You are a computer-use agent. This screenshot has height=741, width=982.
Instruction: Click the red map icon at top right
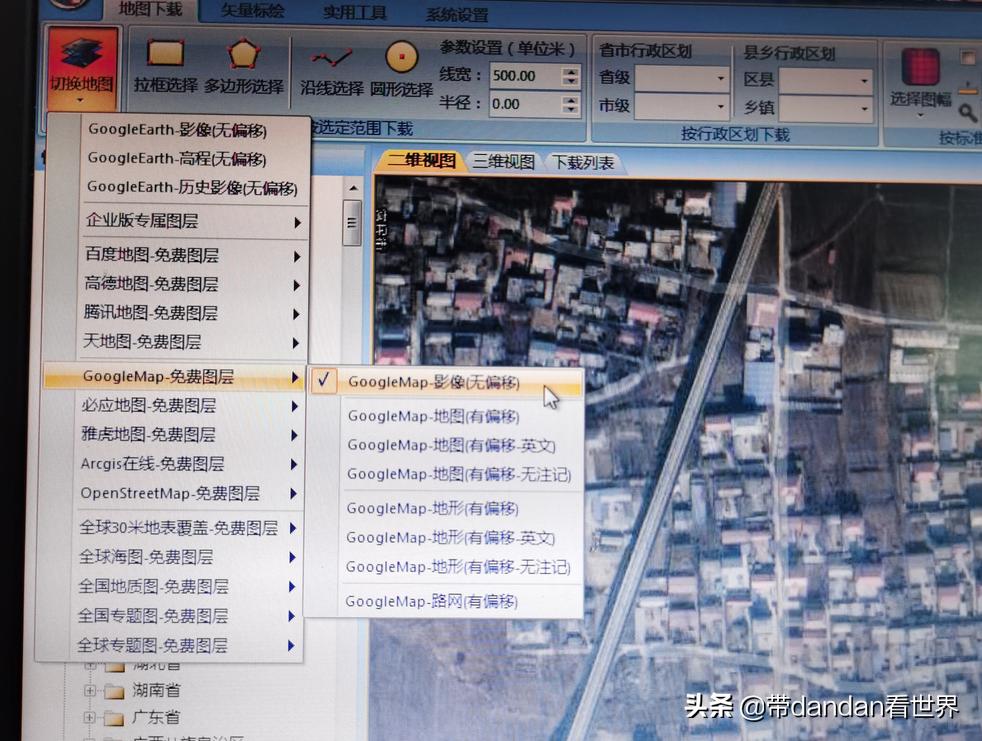[966, 56]
